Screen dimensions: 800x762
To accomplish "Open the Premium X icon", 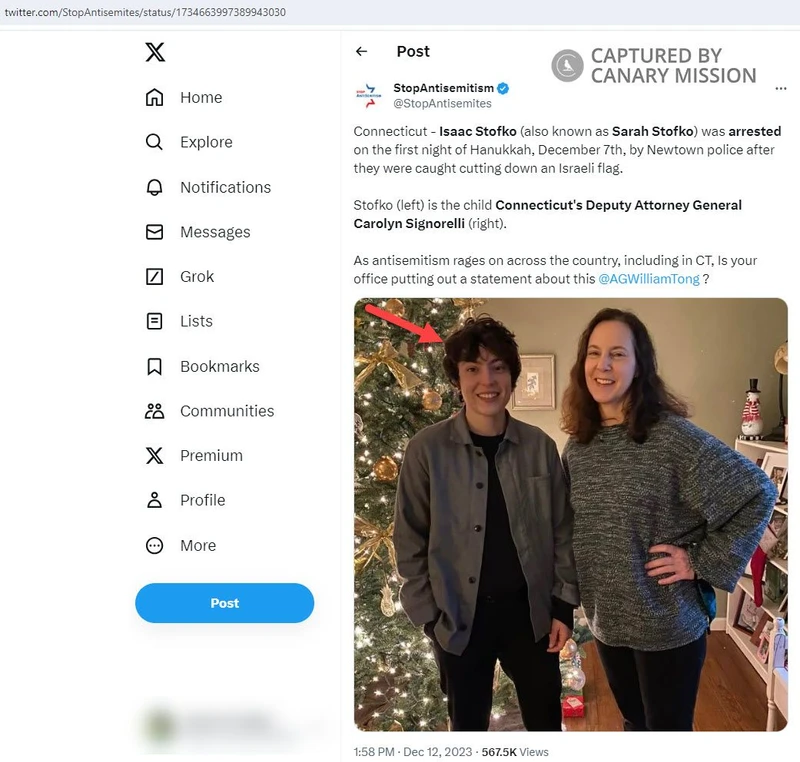I will coord(154,455).
